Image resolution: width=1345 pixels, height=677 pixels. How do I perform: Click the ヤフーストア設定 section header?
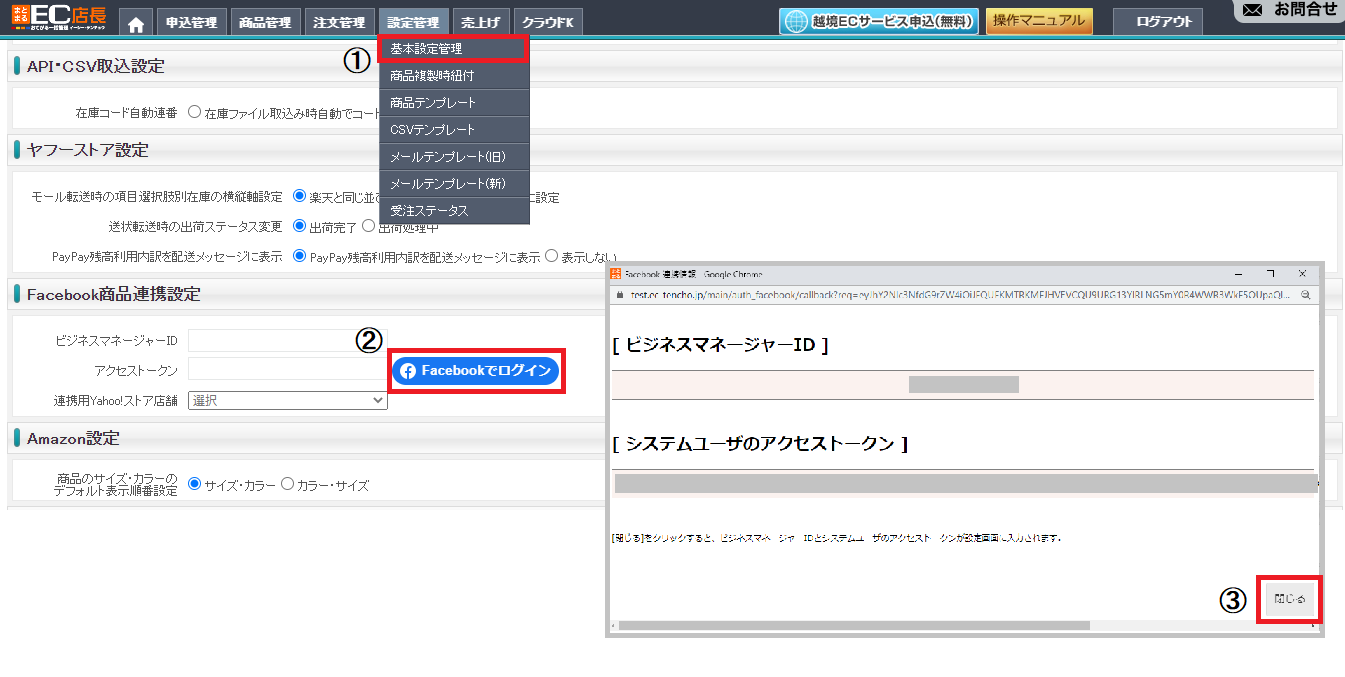pyautogui.click(x=87, y=150)
